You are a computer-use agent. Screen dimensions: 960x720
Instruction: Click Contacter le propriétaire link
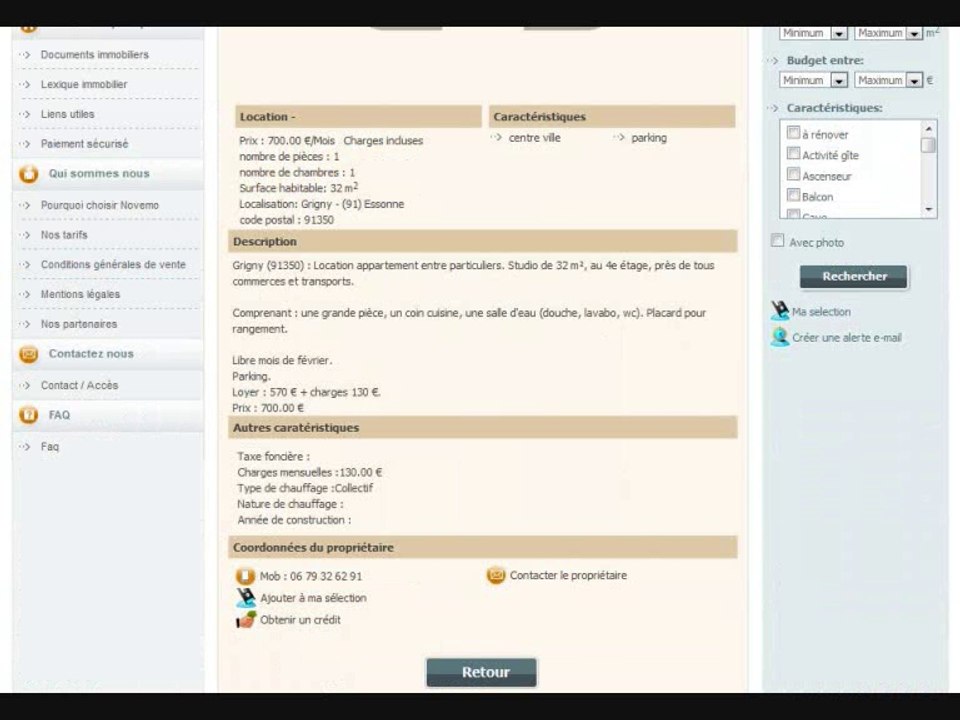[x=568, y=576]
